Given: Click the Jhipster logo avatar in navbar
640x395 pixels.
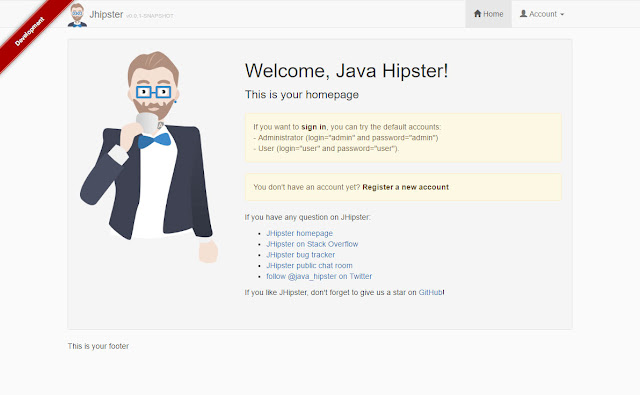Looking at the screenshot, I should click(x=77, y=15).
